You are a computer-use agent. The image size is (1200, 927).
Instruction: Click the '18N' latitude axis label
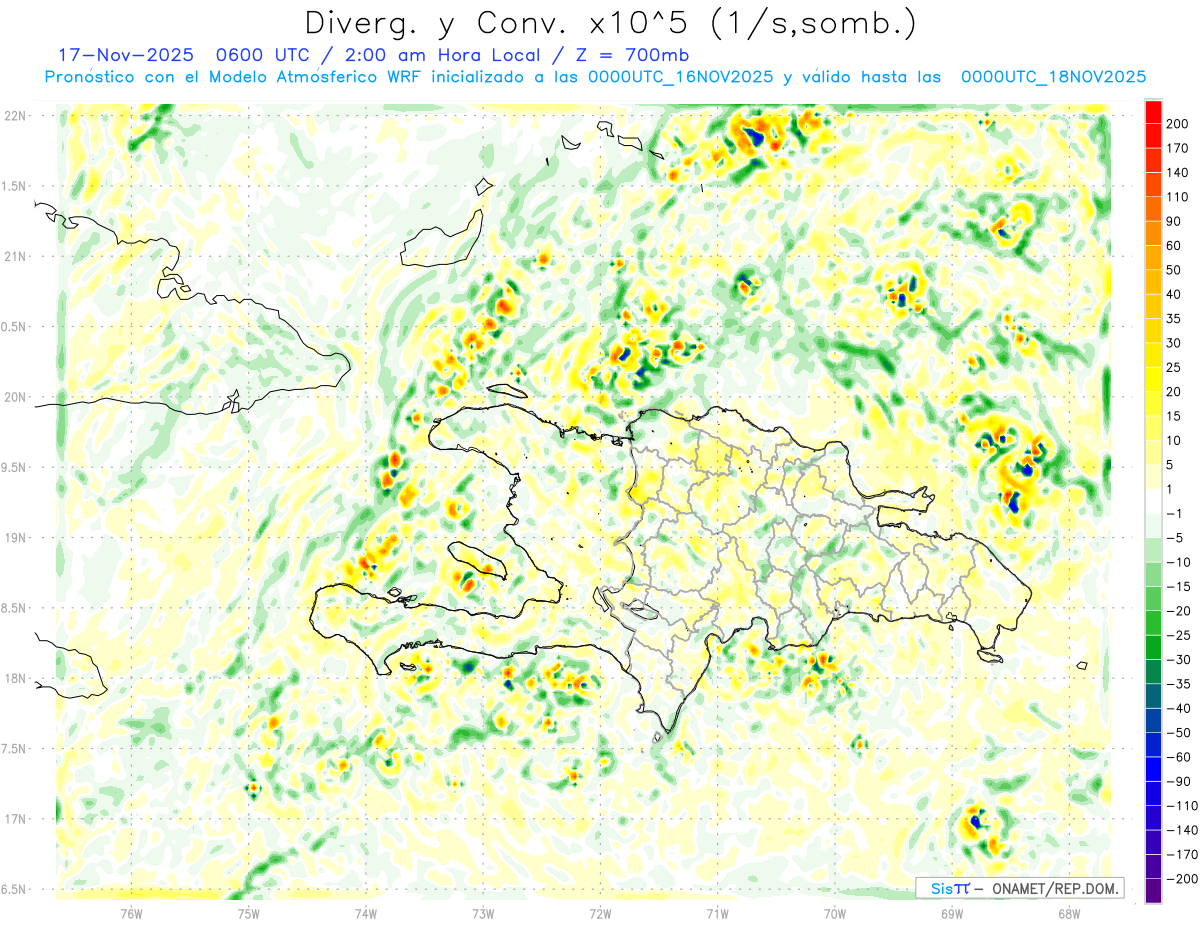click(x=14, y=679)
